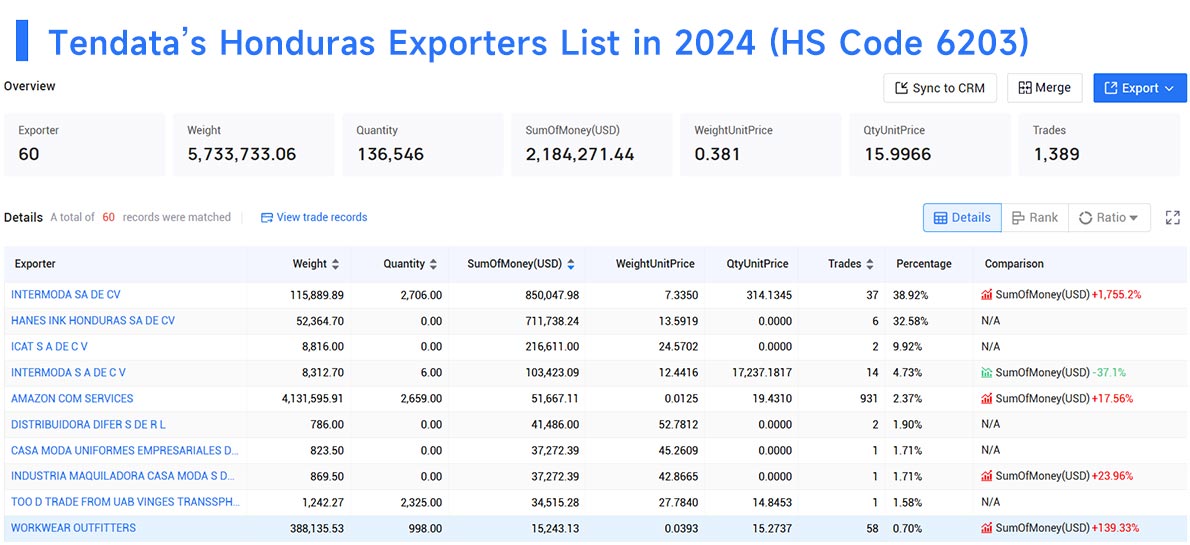This screenshot has width=1190, height=545.
Task: Click QtyUnitPrice value 17,237.1817
Action: click(761, 373)
